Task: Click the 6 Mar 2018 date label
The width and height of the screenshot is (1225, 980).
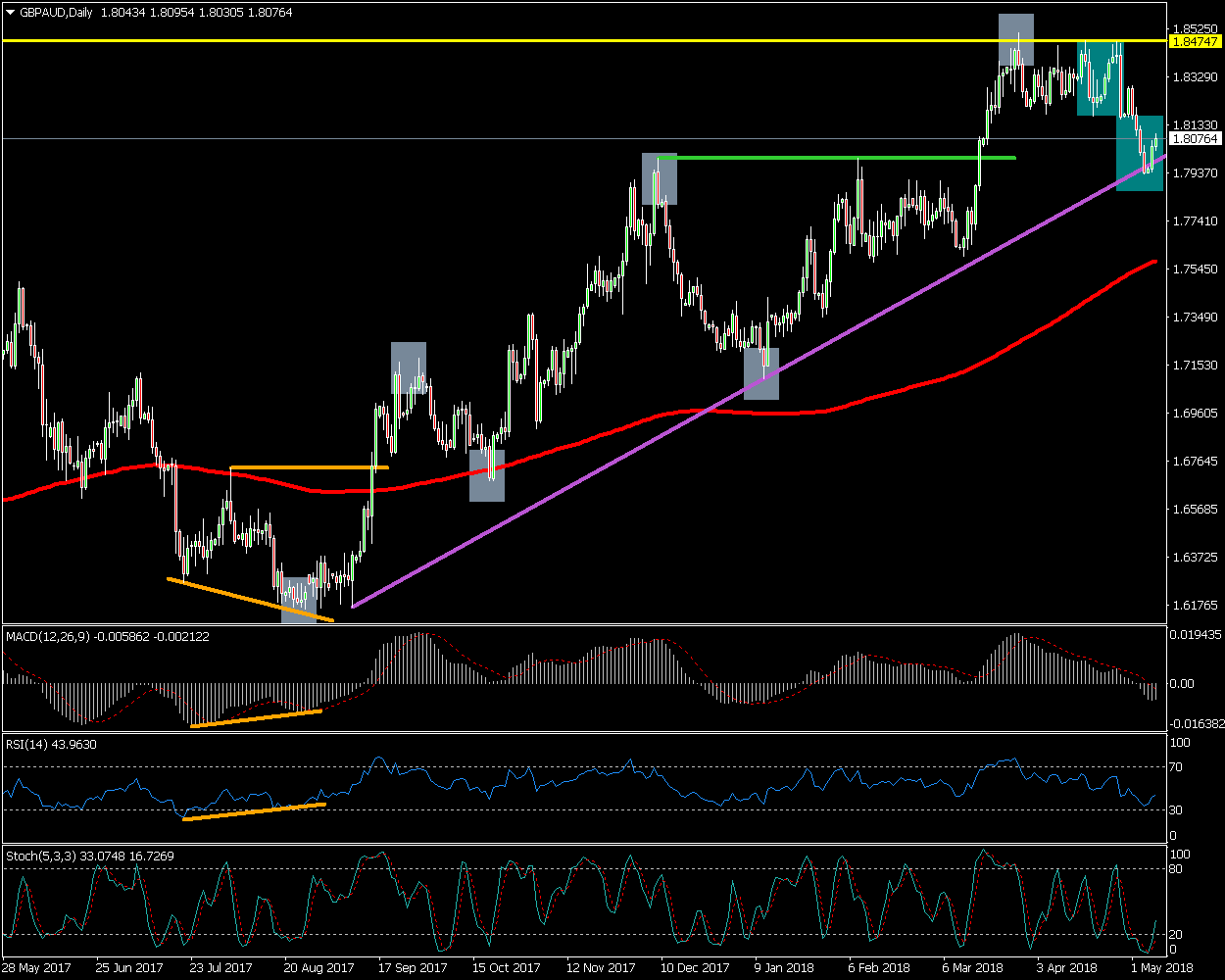Action: click(x=973, y=967)
